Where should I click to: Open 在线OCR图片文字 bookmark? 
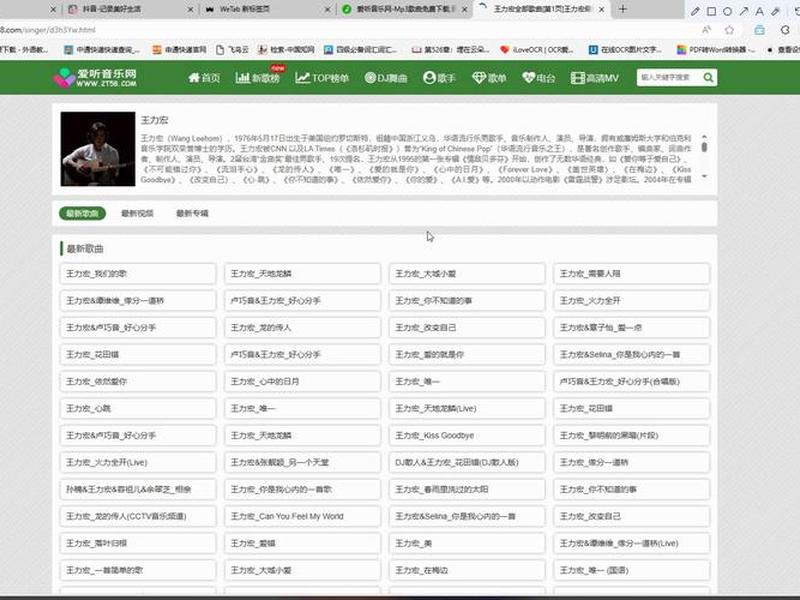[625, 49]
